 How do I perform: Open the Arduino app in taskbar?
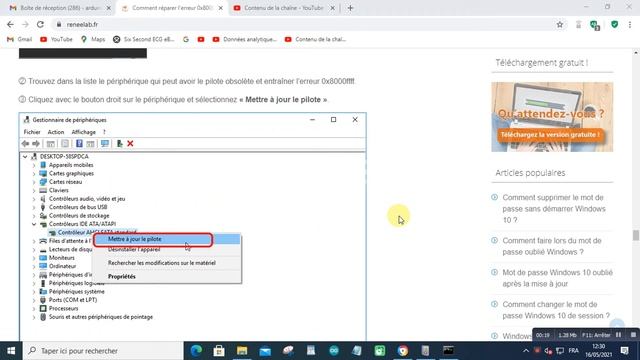click(334, 351)
